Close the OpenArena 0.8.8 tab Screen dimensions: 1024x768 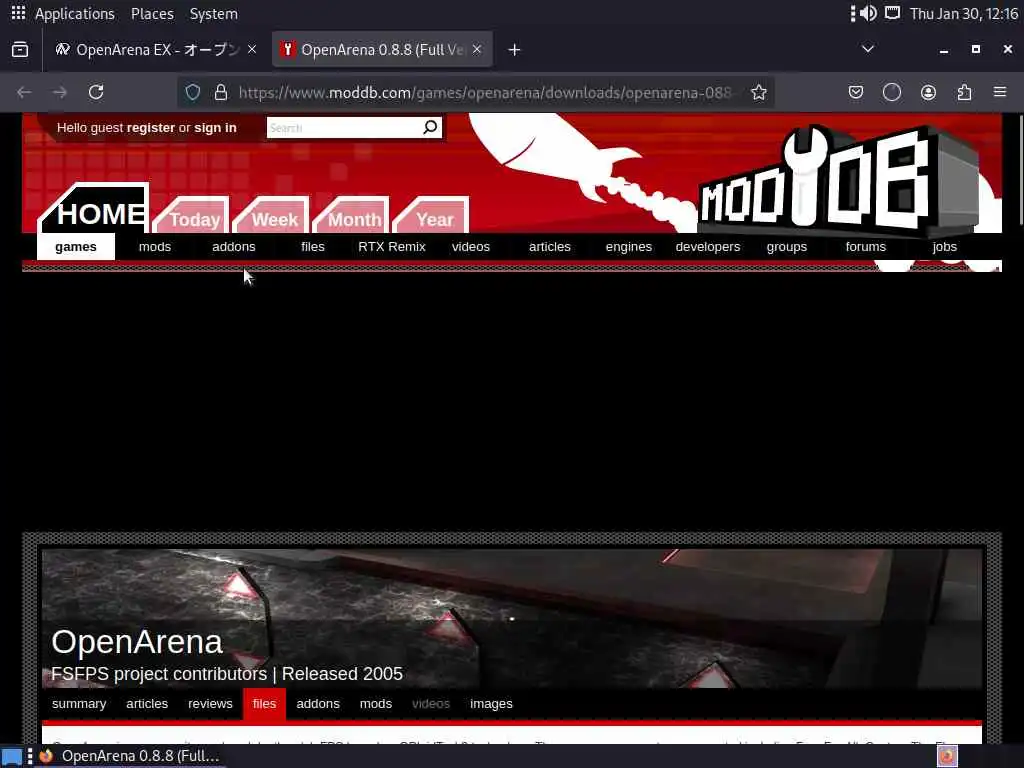(477, 49)
